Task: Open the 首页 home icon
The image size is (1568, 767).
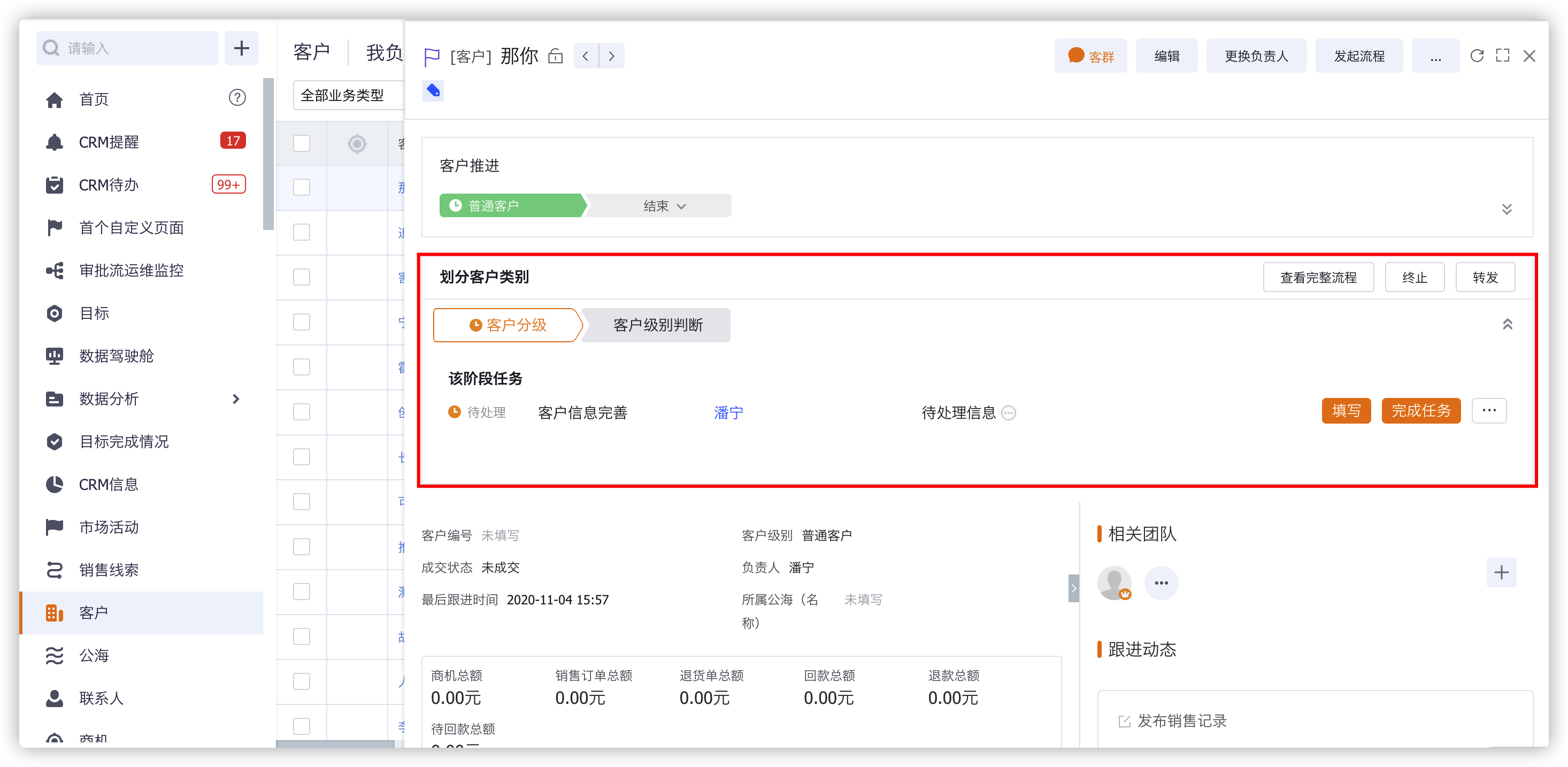Action: click(x=54, y=99)
